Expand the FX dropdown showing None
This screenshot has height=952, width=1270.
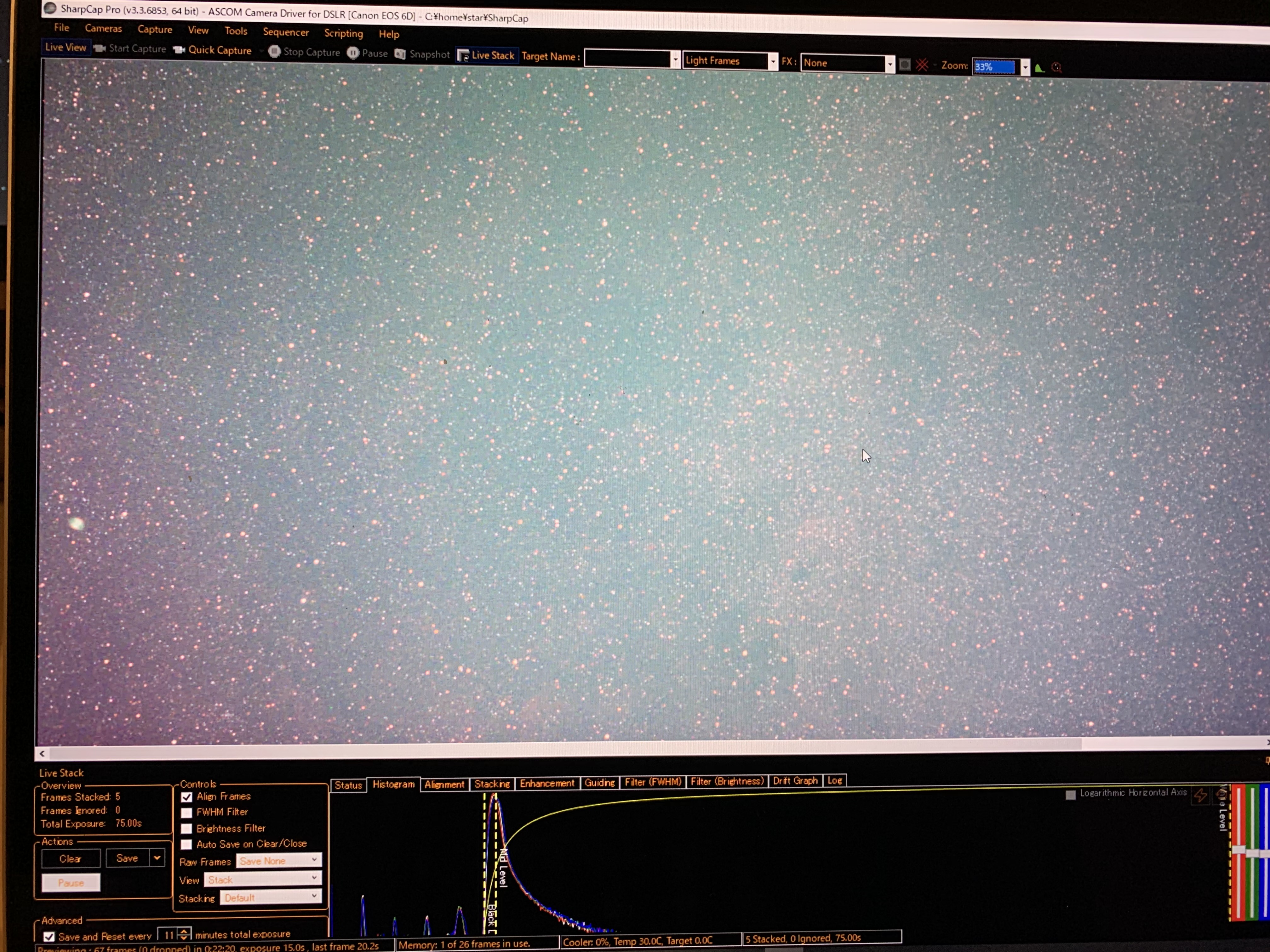pyautogui.click(x=889, y=64)
